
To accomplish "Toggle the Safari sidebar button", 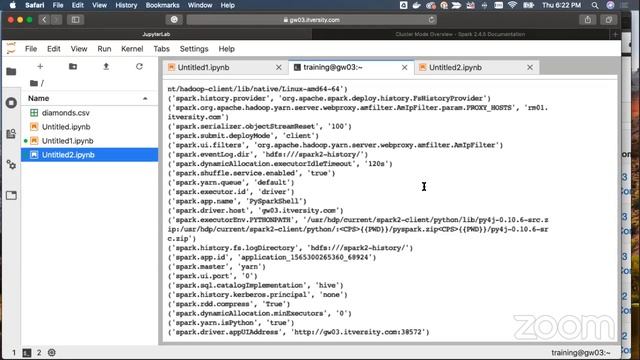I will 76,20.
